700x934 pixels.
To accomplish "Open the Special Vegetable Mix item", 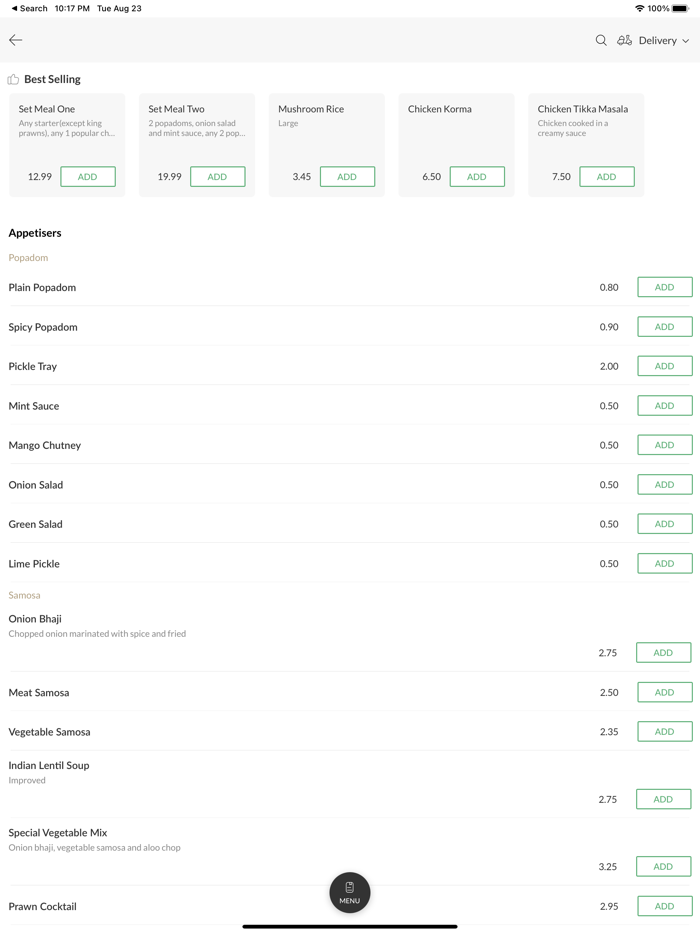I will pyautogui.click(x=58, y=833).
